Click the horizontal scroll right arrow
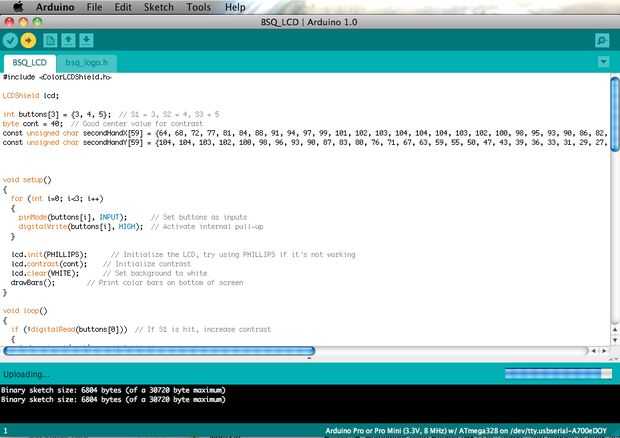 (x=604, y=351)
